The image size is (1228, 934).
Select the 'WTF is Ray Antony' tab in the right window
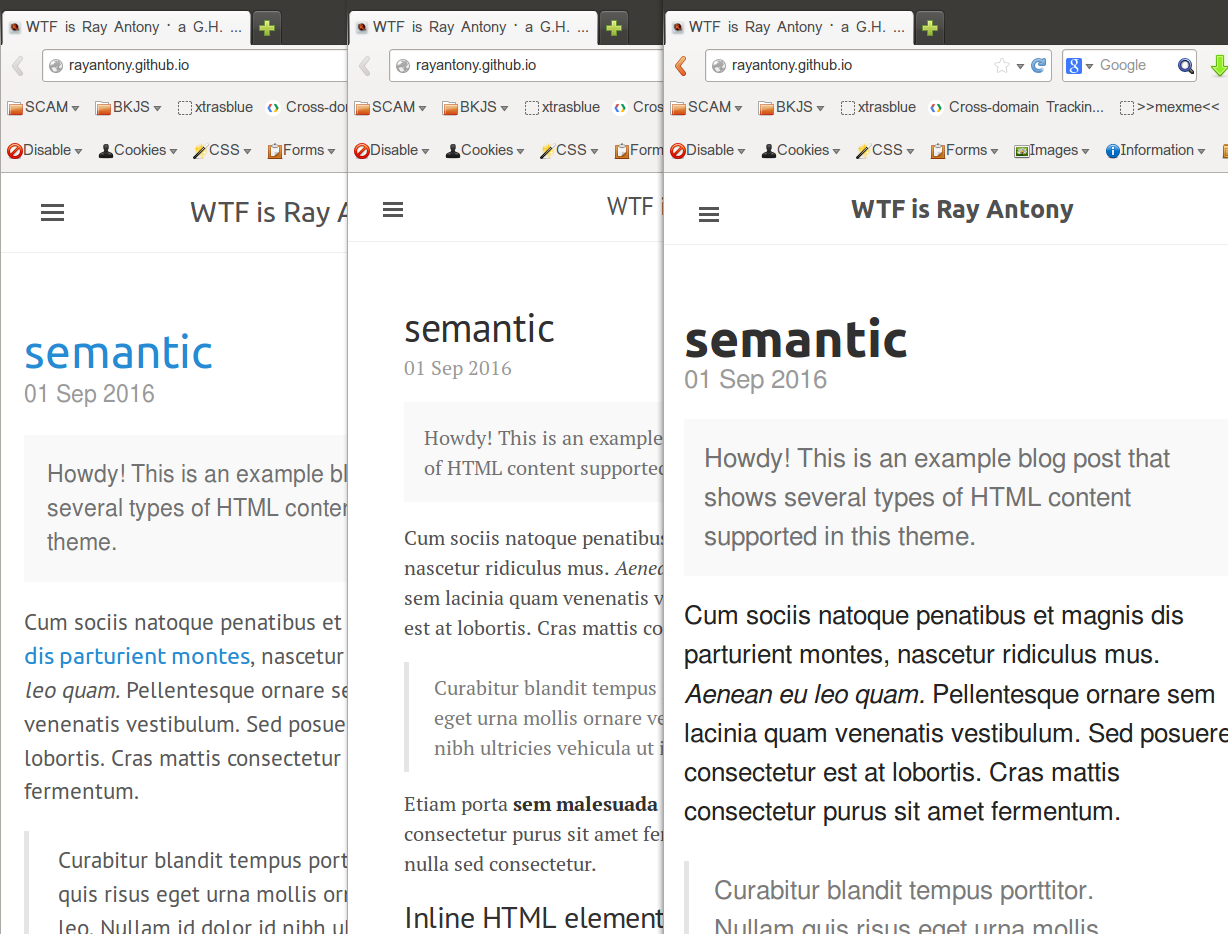click(x=788, y=27)
